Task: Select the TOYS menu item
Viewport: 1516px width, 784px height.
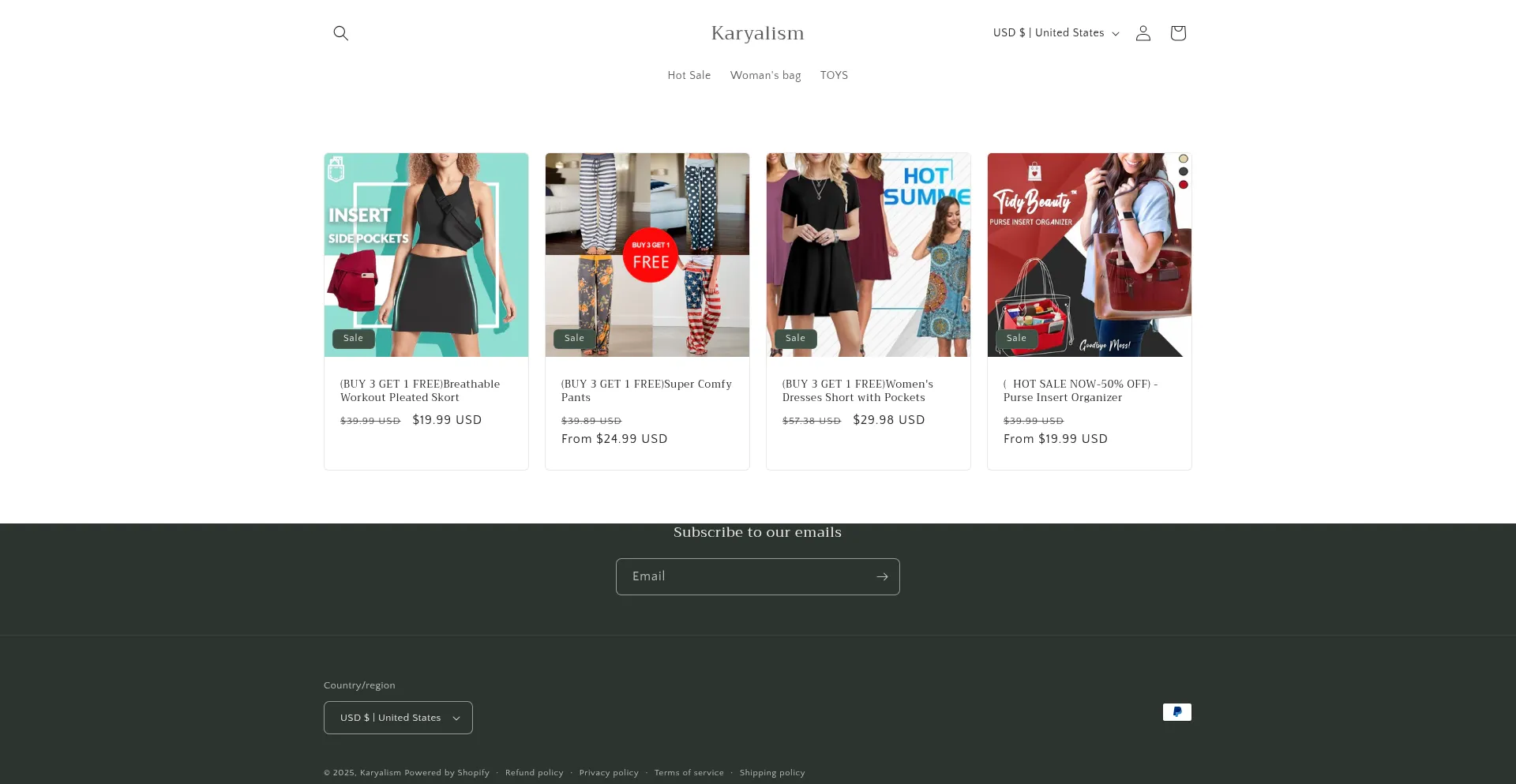Action: tap(834, 76)
